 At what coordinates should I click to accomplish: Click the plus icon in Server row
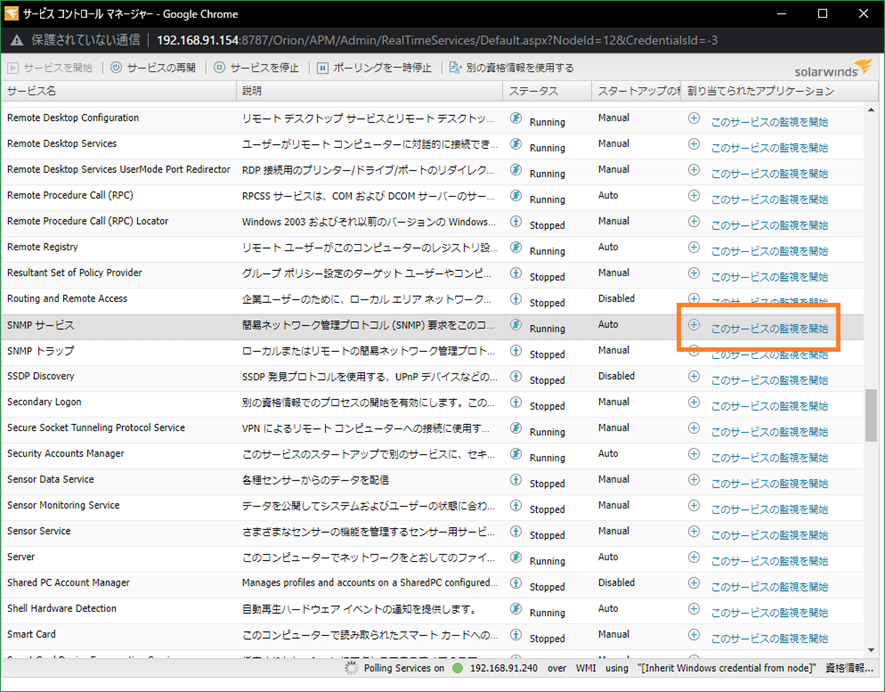point(694,557)
